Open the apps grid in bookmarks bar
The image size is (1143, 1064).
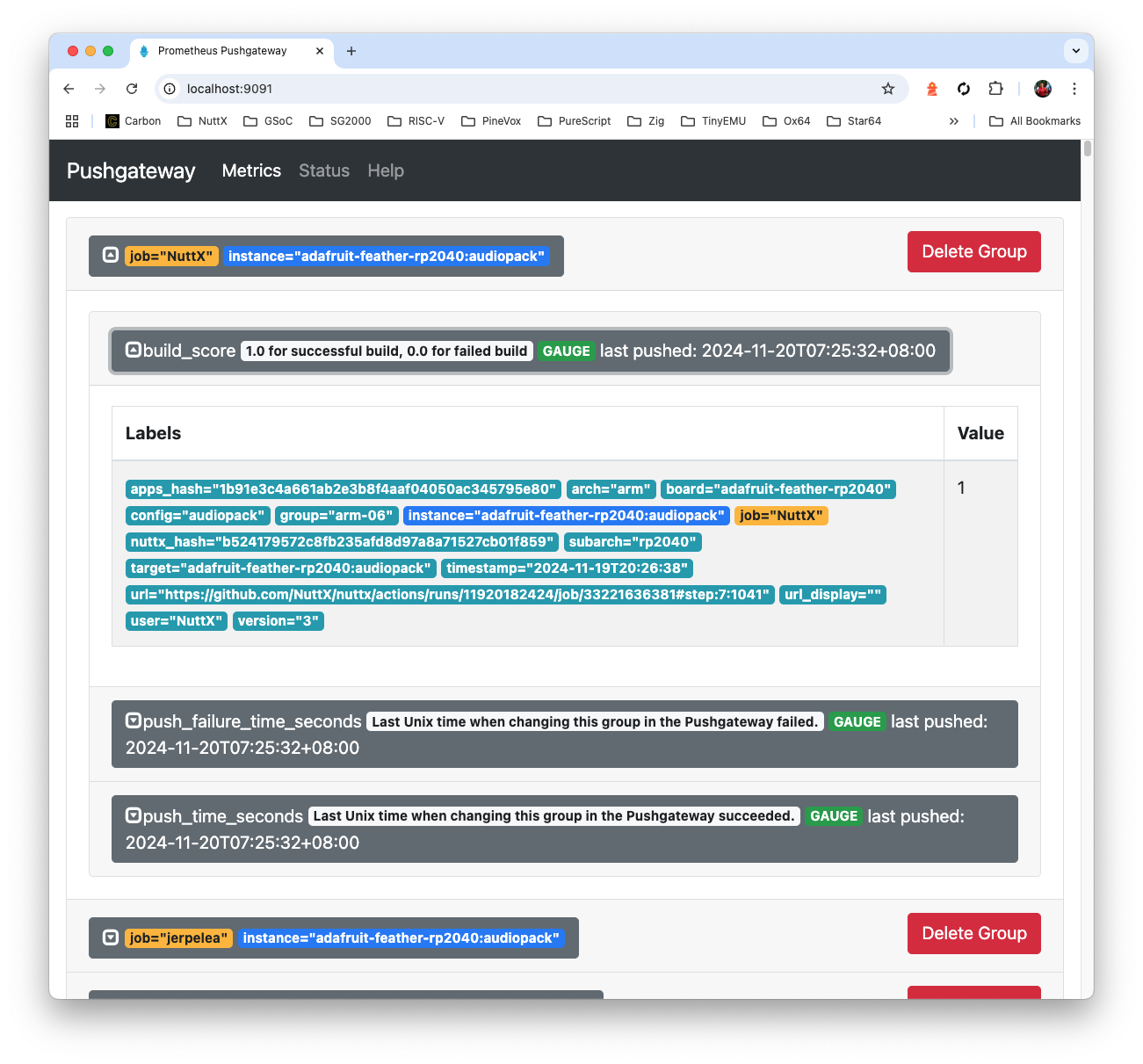point(72,121)
